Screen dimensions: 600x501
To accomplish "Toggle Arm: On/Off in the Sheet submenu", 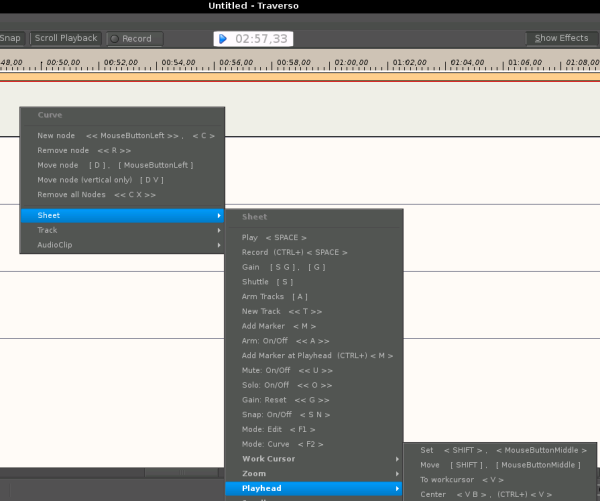I will (314, 341).
